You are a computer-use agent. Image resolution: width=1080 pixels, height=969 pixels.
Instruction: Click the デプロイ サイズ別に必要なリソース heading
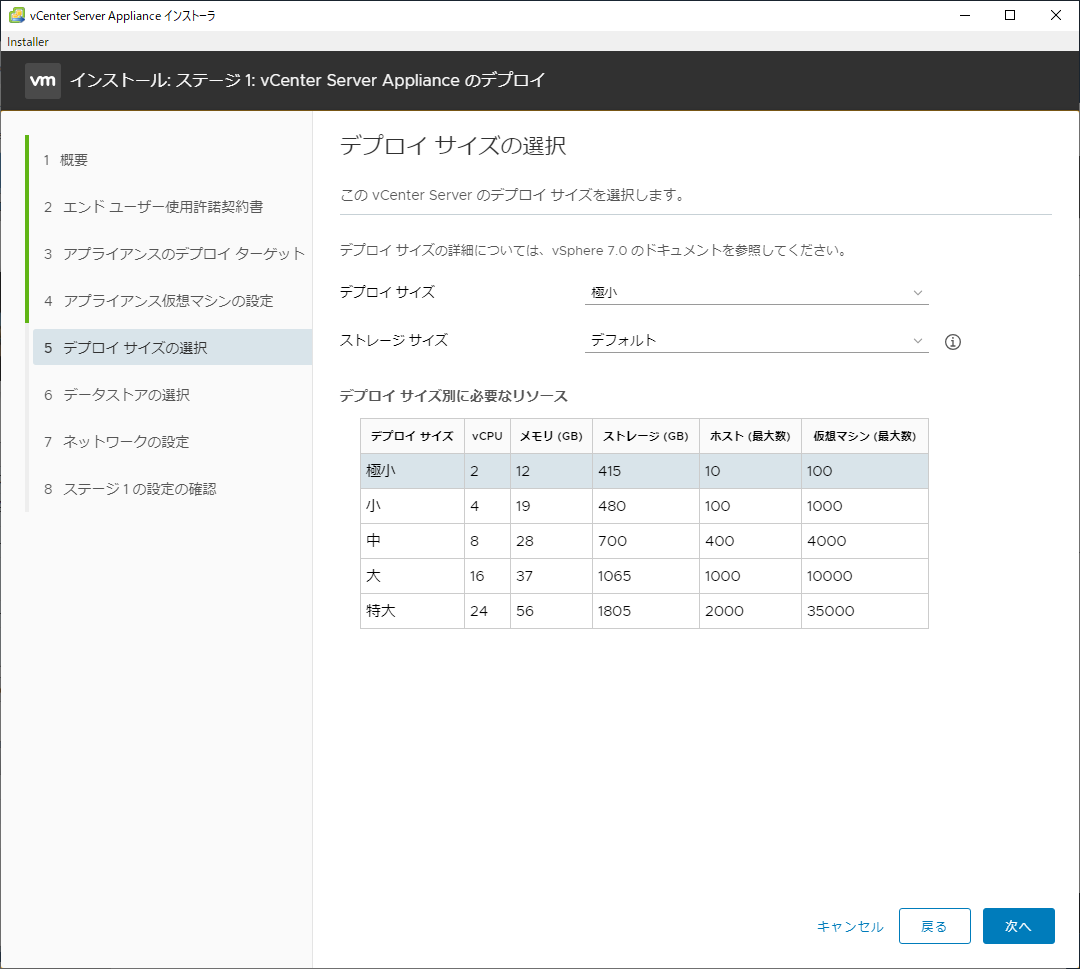454,396
